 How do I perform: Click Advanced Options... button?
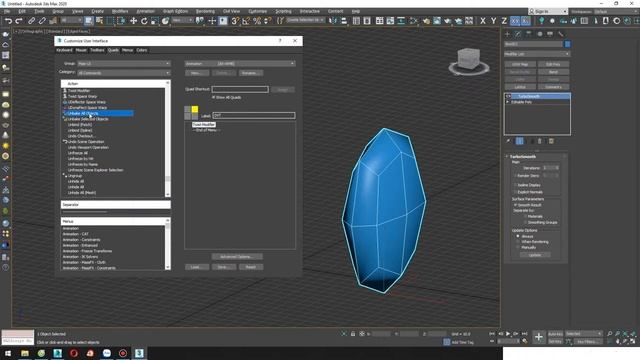237,257
